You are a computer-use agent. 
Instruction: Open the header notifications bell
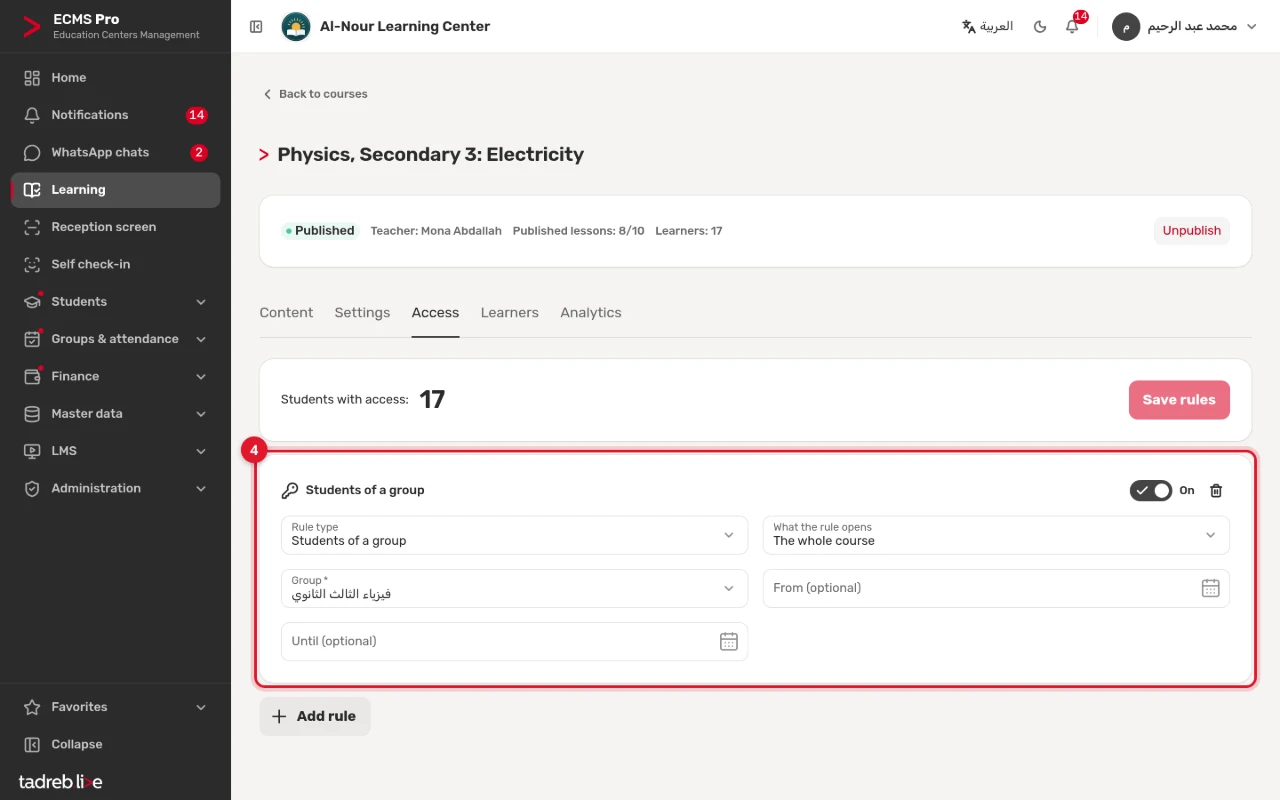(1072, 27)
